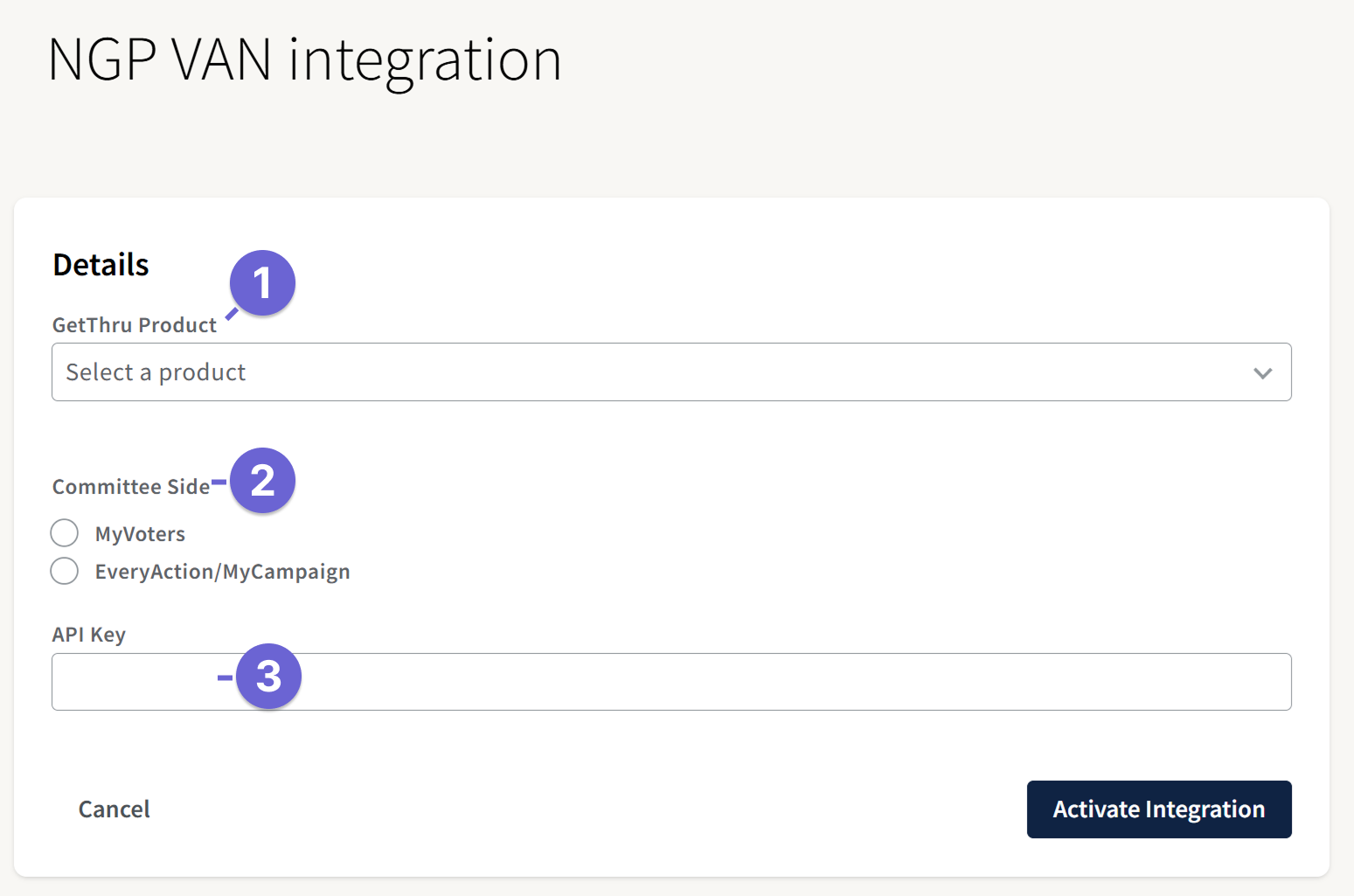The image size is (1354, 896).
Task: Focus the API Key input field
Action: 671,682
